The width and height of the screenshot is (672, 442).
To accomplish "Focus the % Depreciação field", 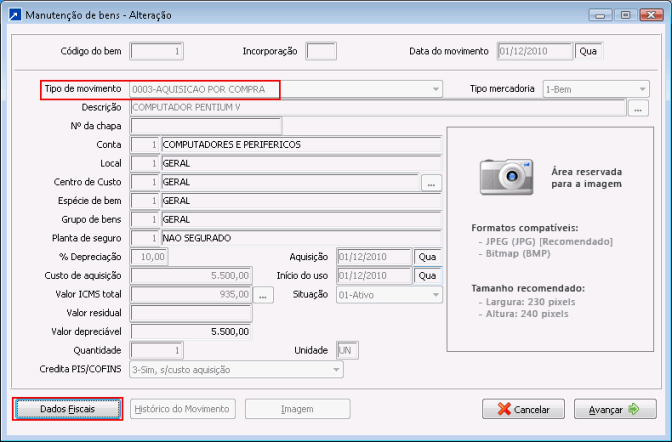I will point(149,257).
